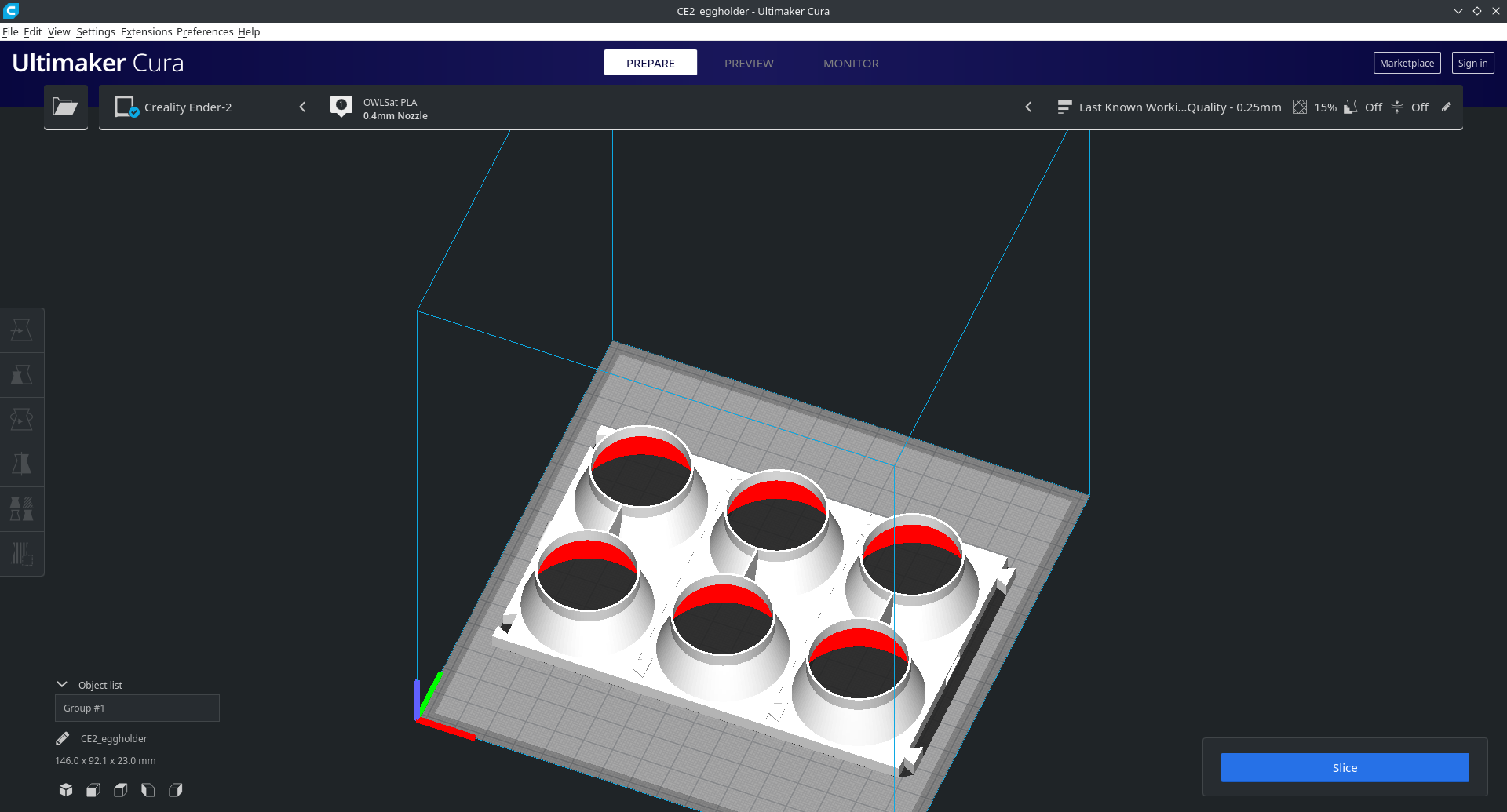The height and width of the screenshot is (812, 1507).
Task: Select the Move tool in left toolbar
Action: coord(22,330)
